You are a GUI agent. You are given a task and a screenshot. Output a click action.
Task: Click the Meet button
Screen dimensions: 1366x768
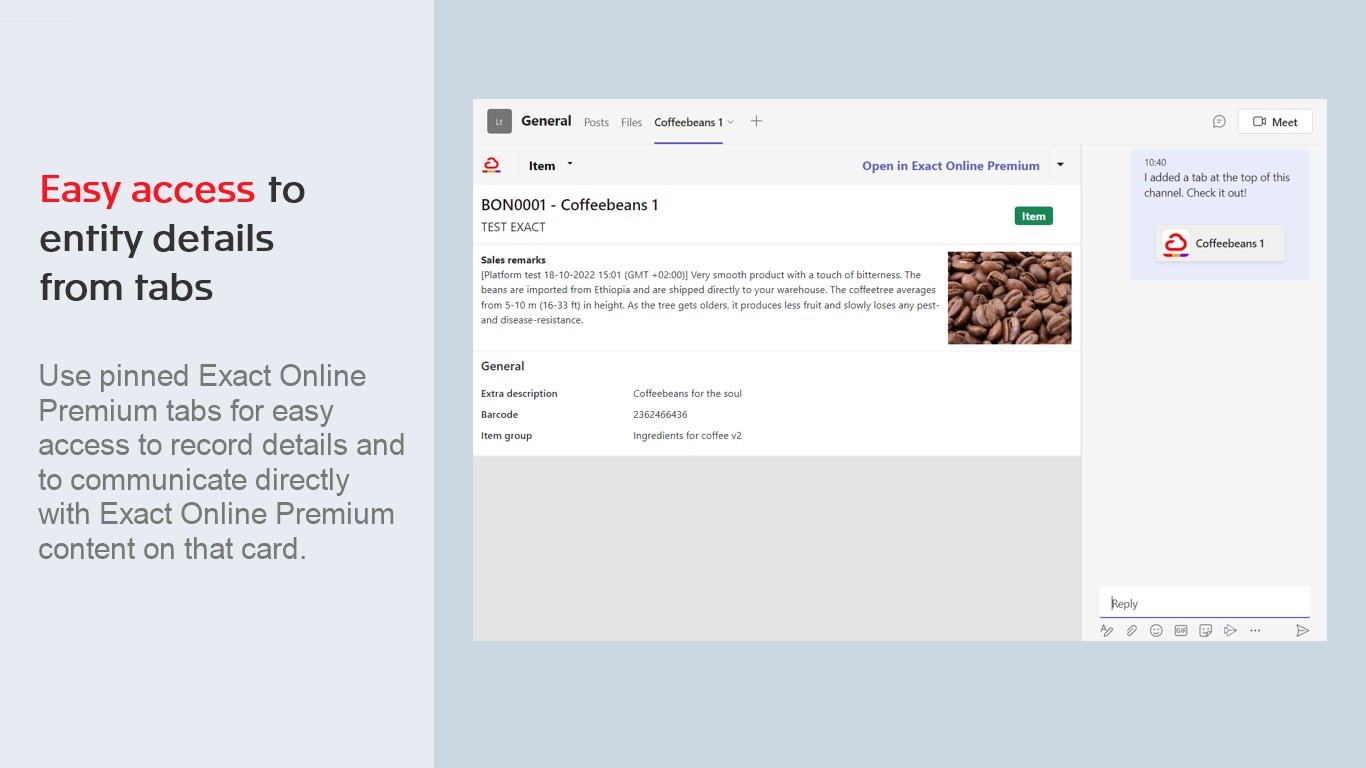point(1275,122)
